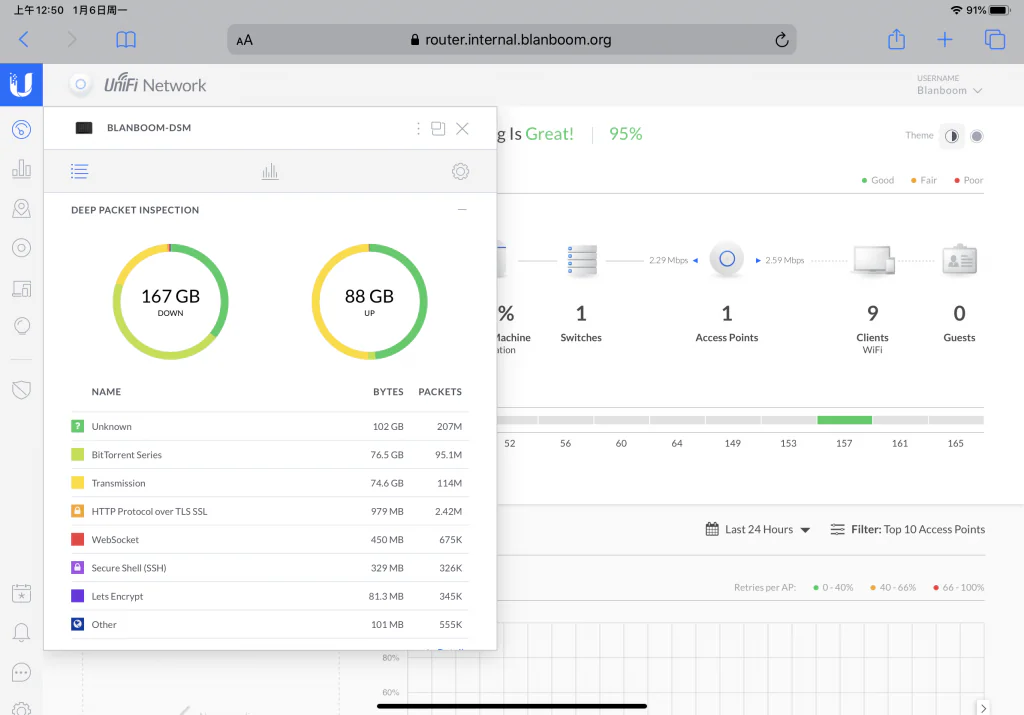
Task: Open a new Safari tab
Action: point(944,40)
